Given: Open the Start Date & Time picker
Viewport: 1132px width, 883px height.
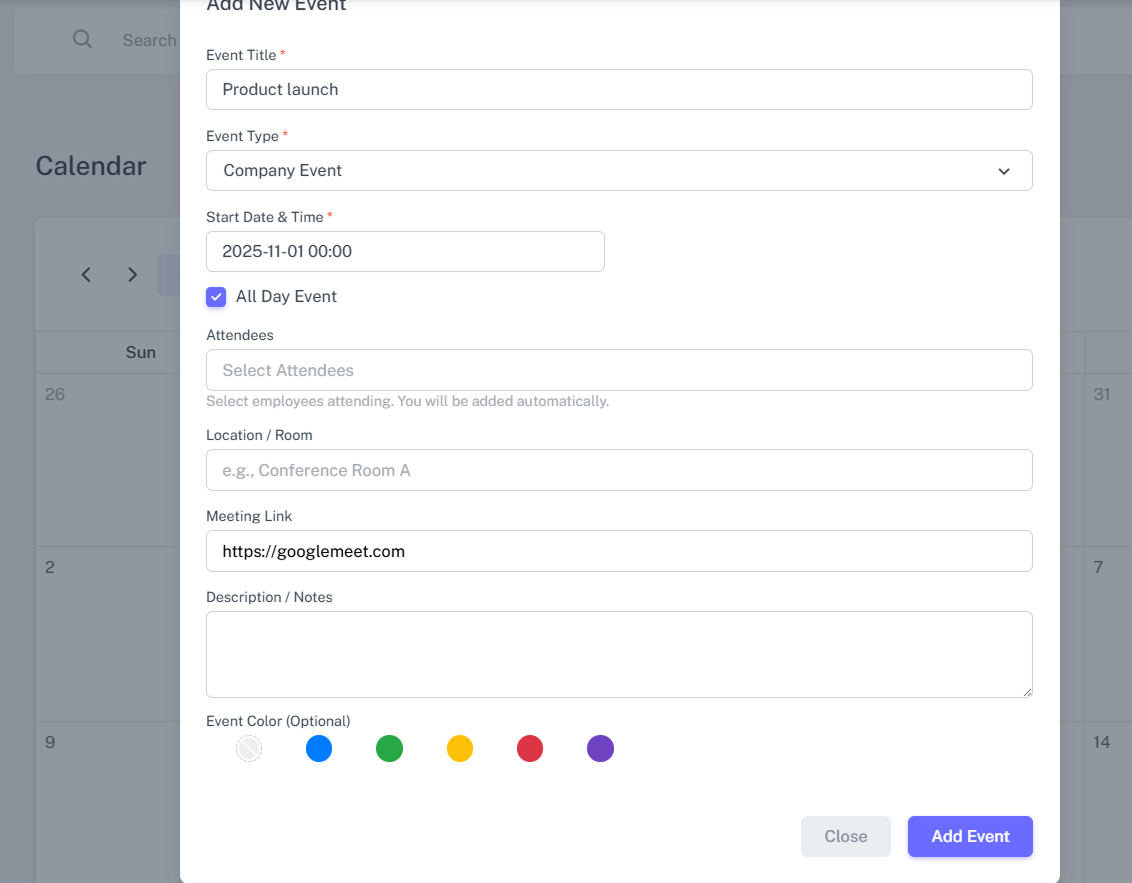Looking at the screenshot, I should pos(405,252).
